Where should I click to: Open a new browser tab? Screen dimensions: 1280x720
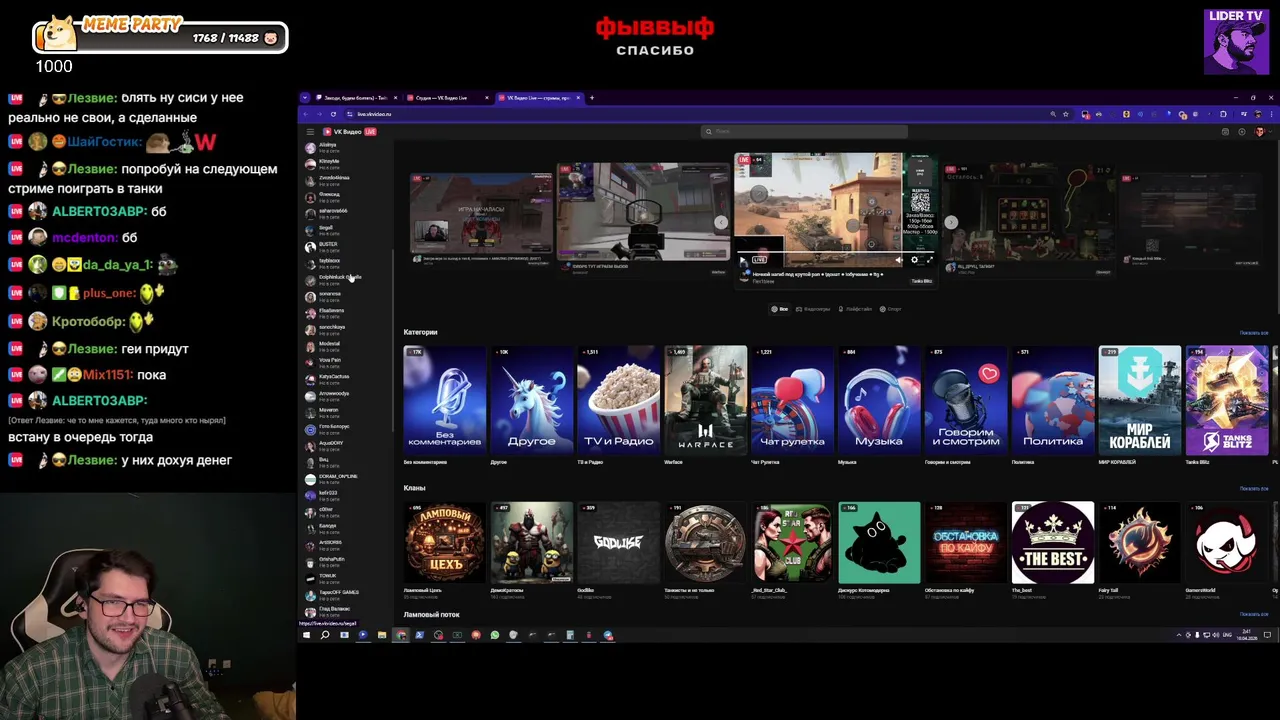(x=592, y=98)
